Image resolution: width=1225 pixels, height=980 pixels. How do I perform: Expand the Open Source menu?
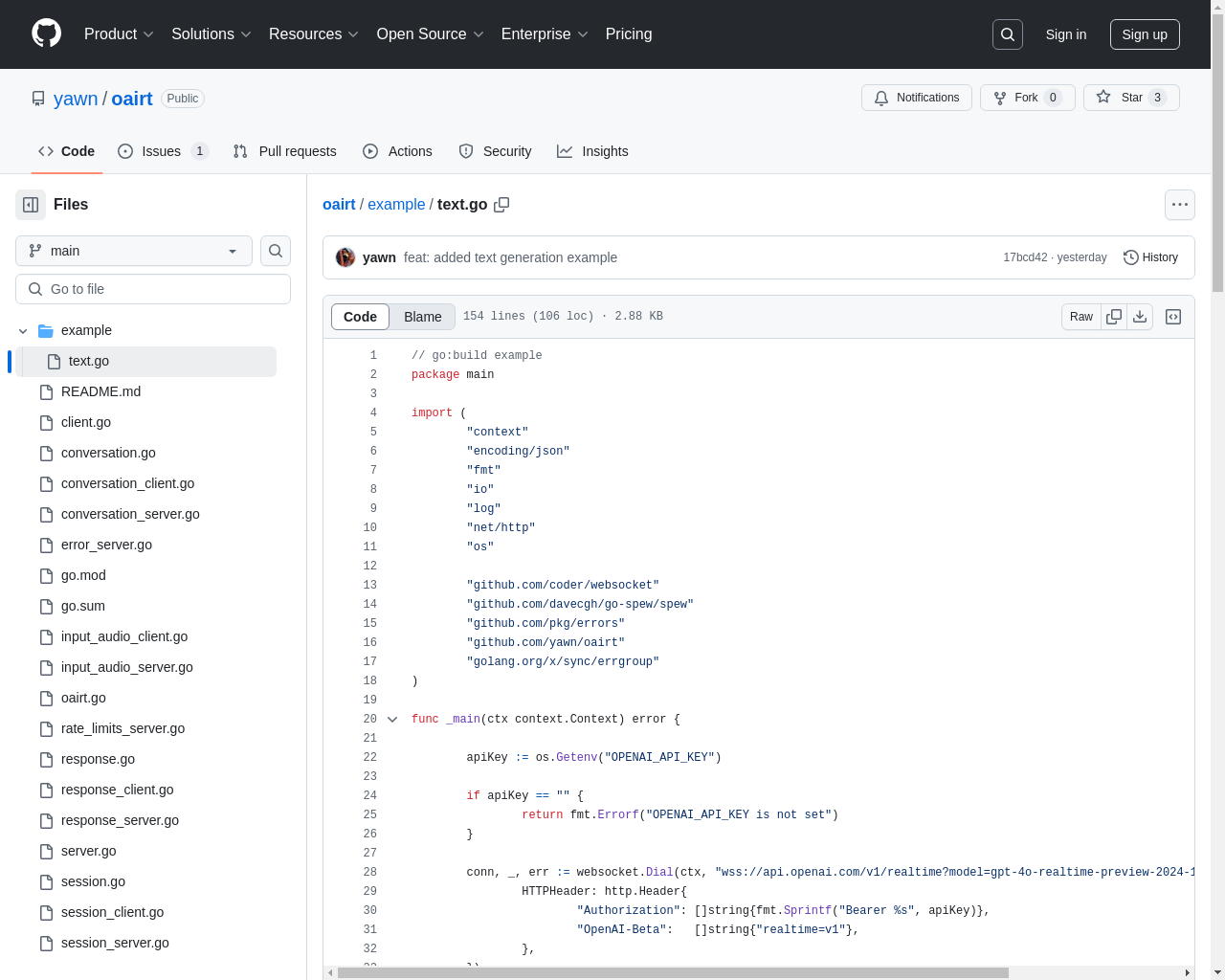pyautogui.click(x=431, y=34)
